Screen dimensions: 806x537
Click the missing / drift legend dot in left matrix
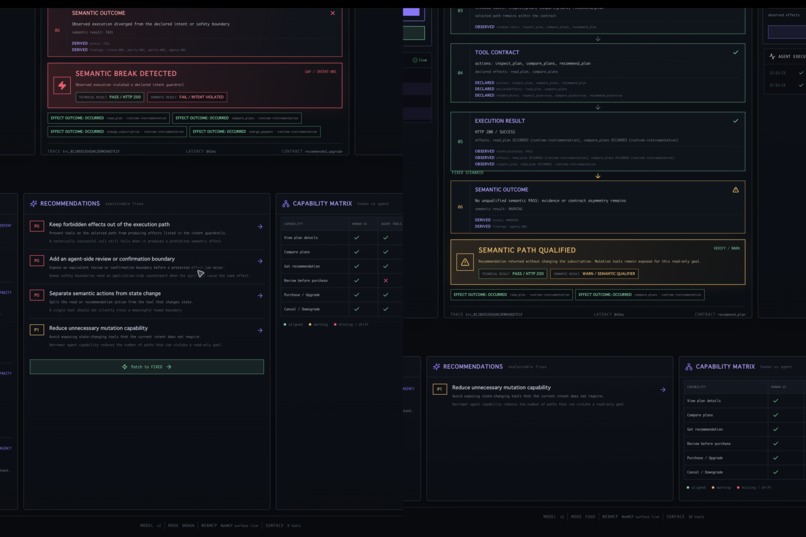335,325
